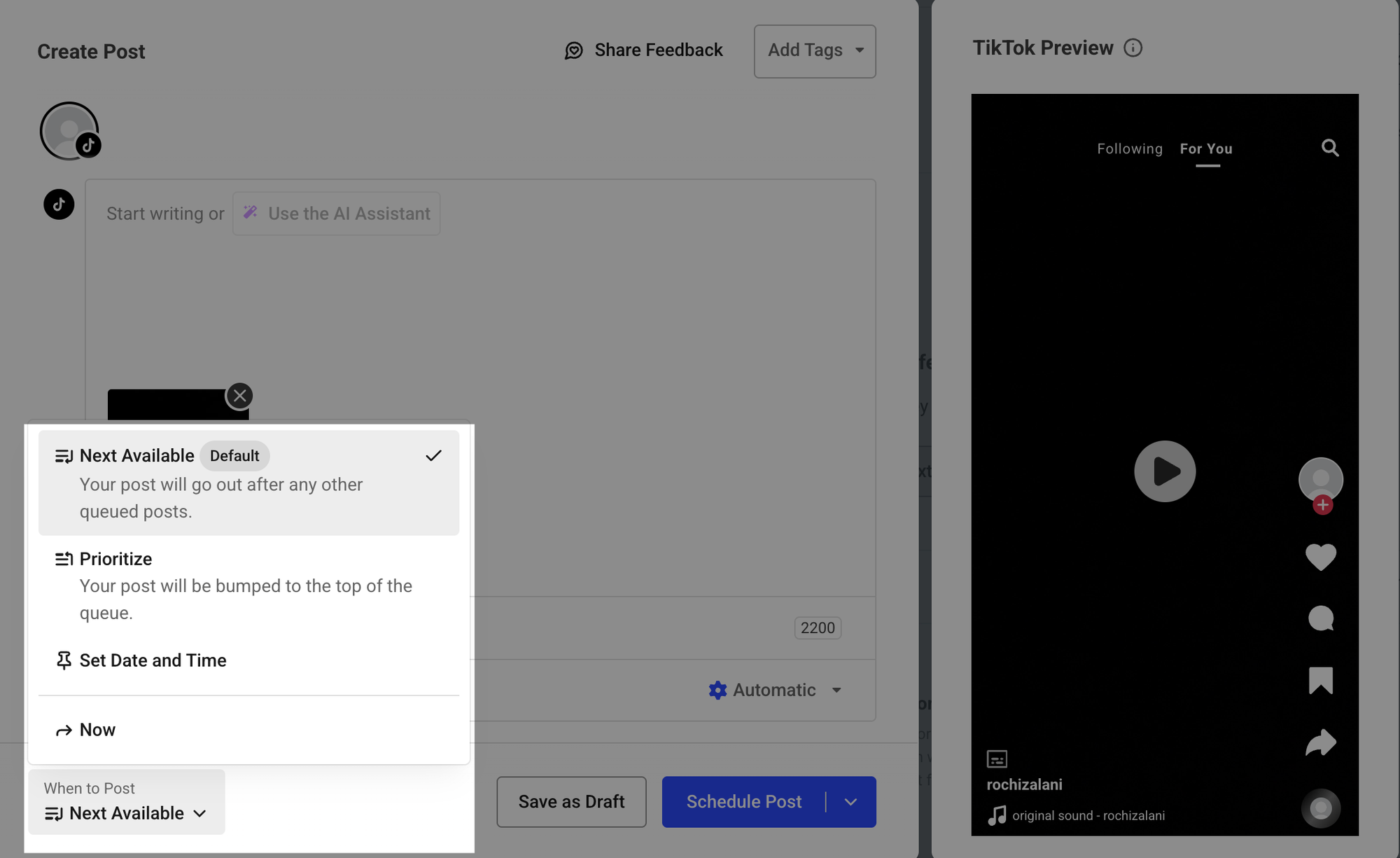
Task: Open the Automatic thumbnail dropdown
Action: (x=774, y=690)
